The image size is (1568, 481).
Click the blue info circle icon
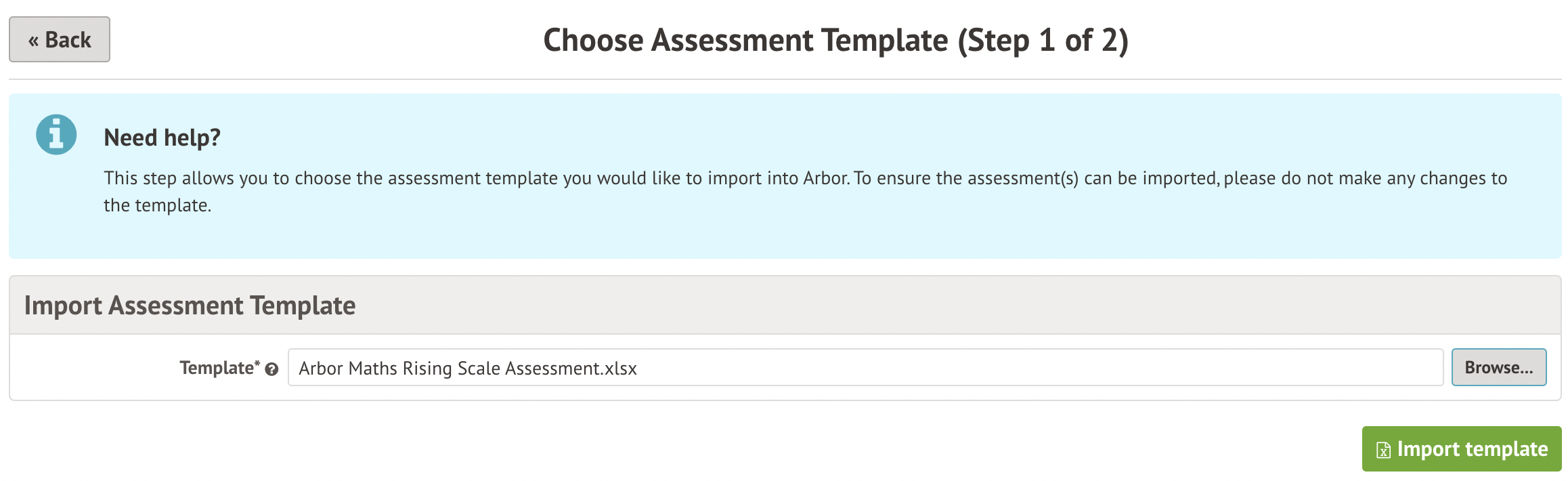56,134
